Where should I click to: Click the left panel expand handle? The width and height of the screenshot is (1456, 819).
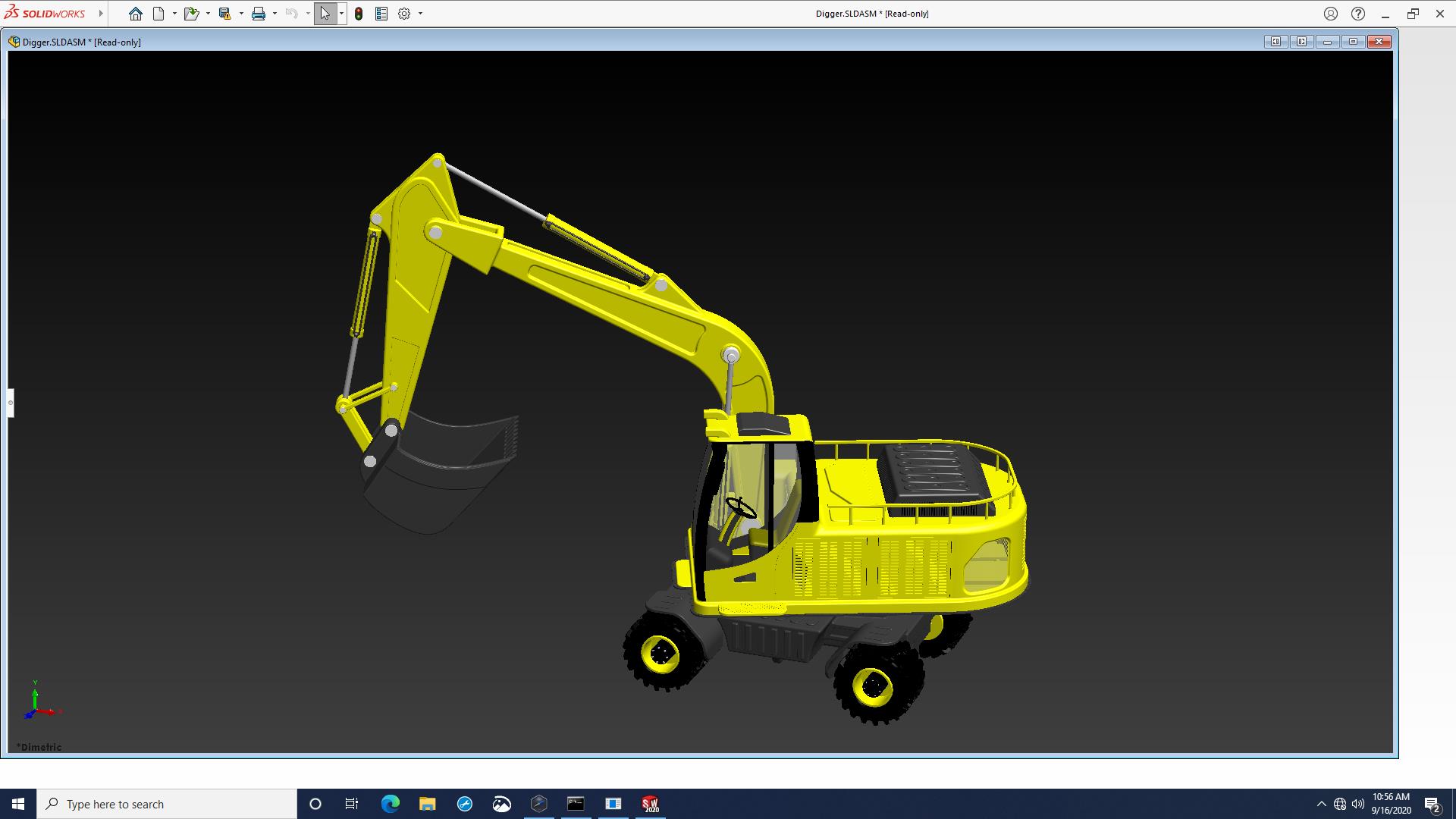(11, 403)
